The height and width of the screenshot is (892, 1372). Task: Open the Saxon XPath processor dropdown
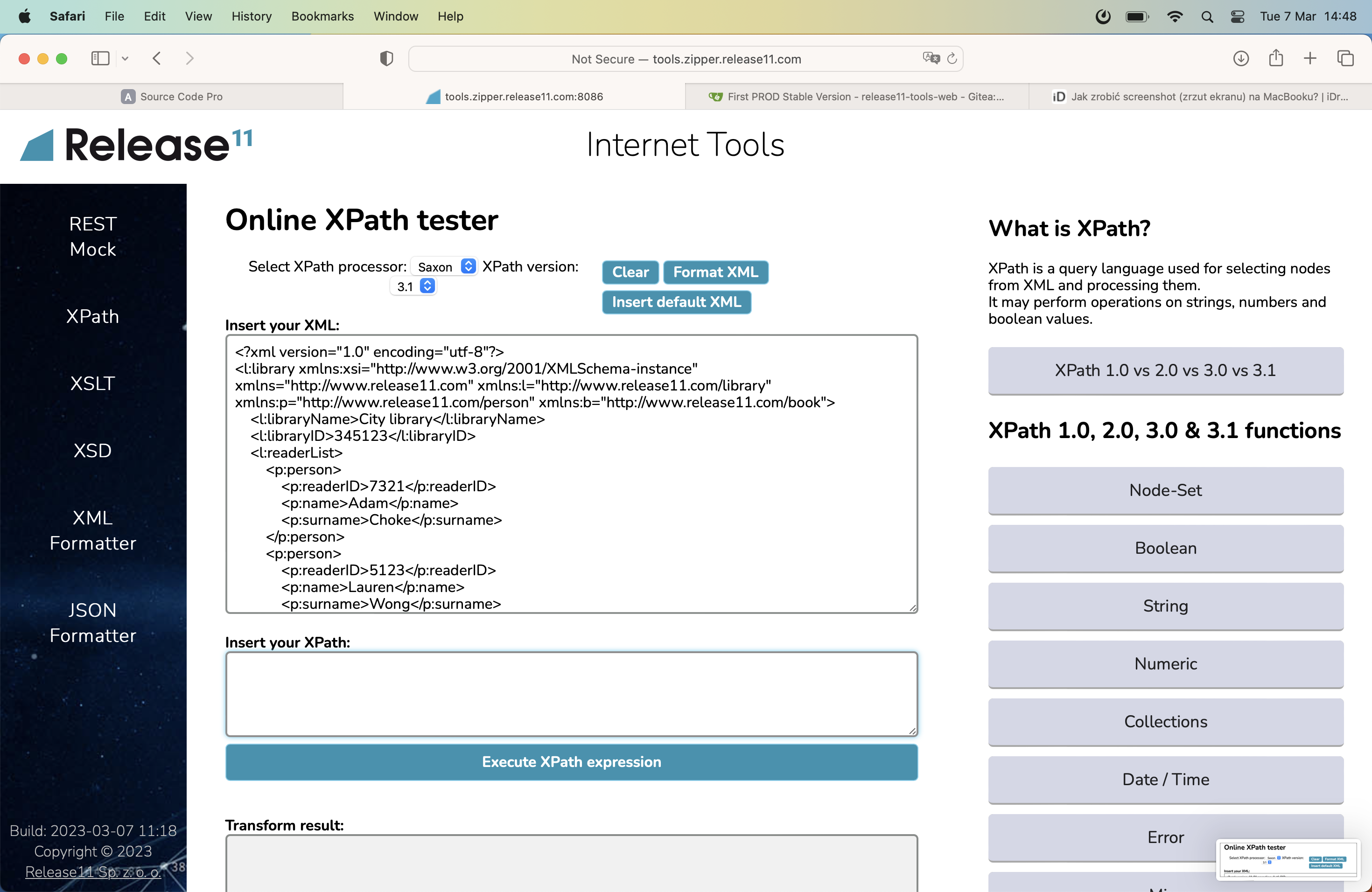coord(444,267)
